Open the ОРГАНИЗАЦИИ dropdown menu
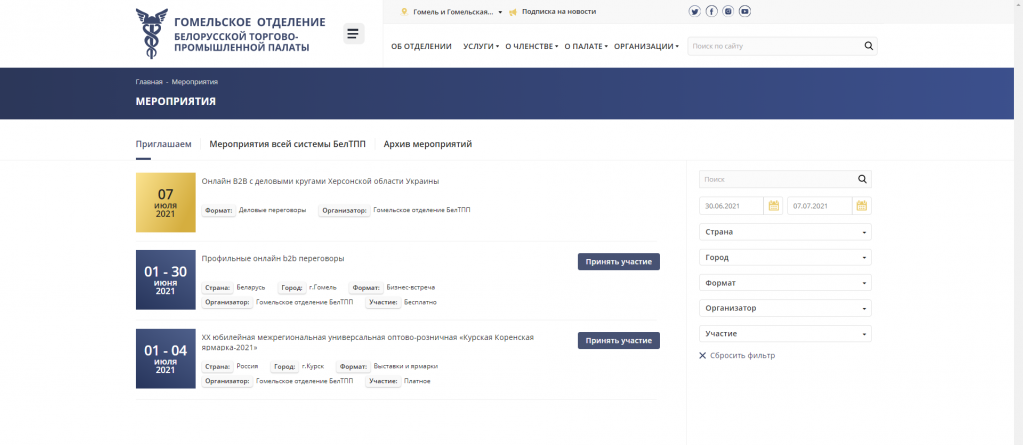This screenshot has width=1023, height=445. pyautogui.click(x=647, y=46)
